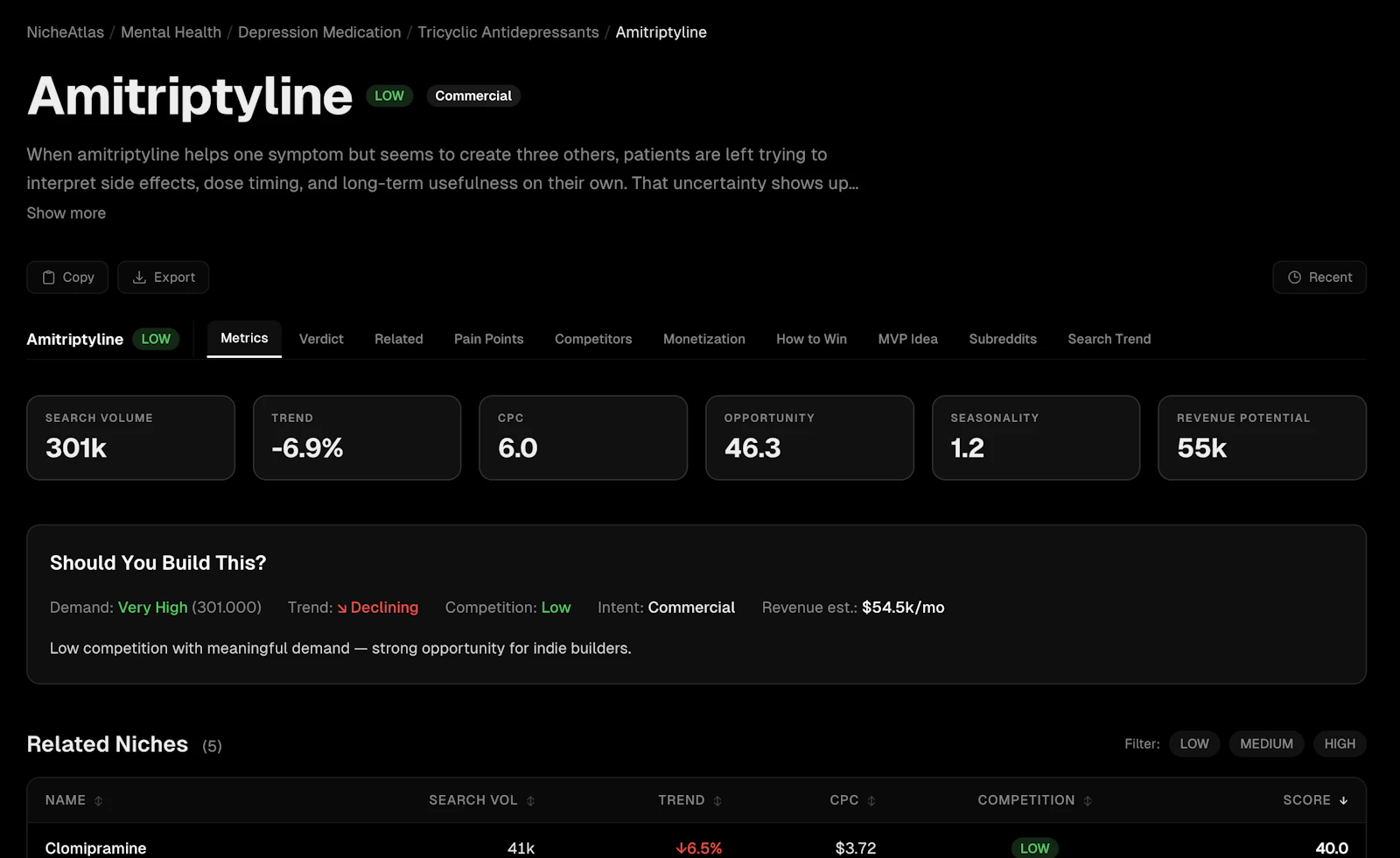Click the CPC 6.0 card
The image size is (1400, 858).
[584, 438]
